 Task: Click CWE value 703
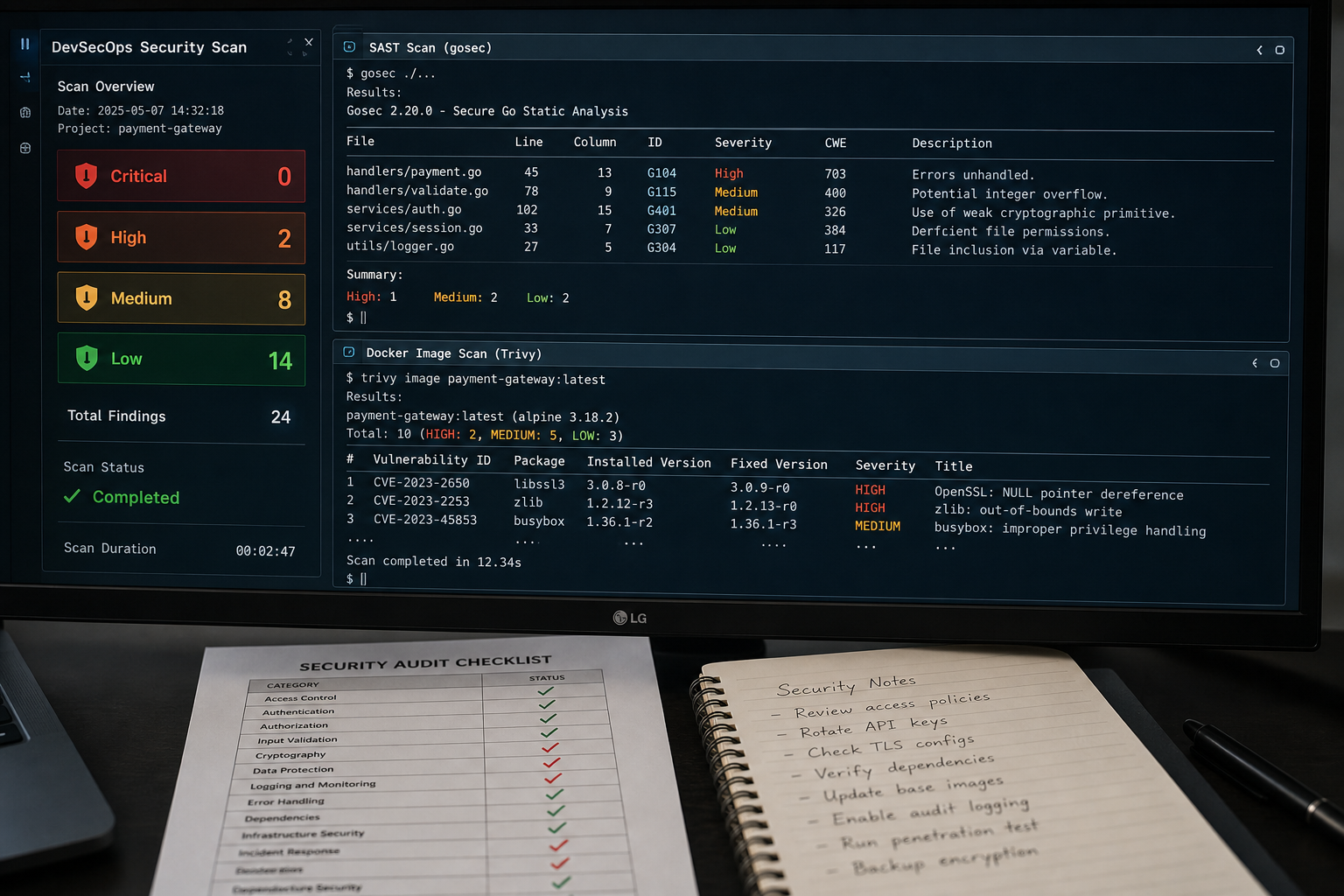pyautogui.click(x=836, y=174)
